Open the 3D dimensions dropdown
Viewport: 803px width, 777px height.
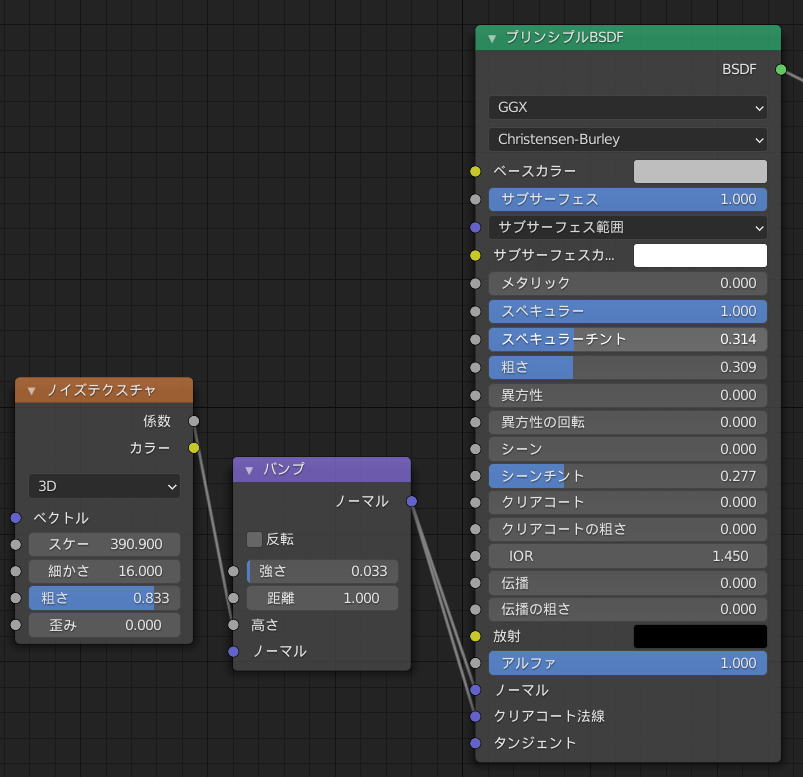click(104, 486)
